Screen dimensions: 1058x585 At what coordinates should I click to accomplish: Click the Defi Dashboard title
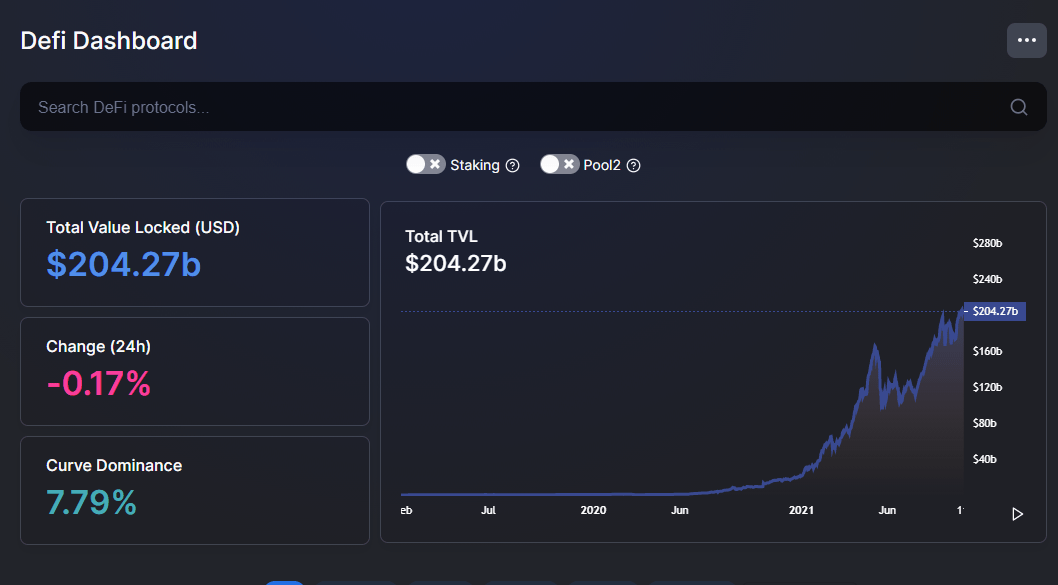109,41
